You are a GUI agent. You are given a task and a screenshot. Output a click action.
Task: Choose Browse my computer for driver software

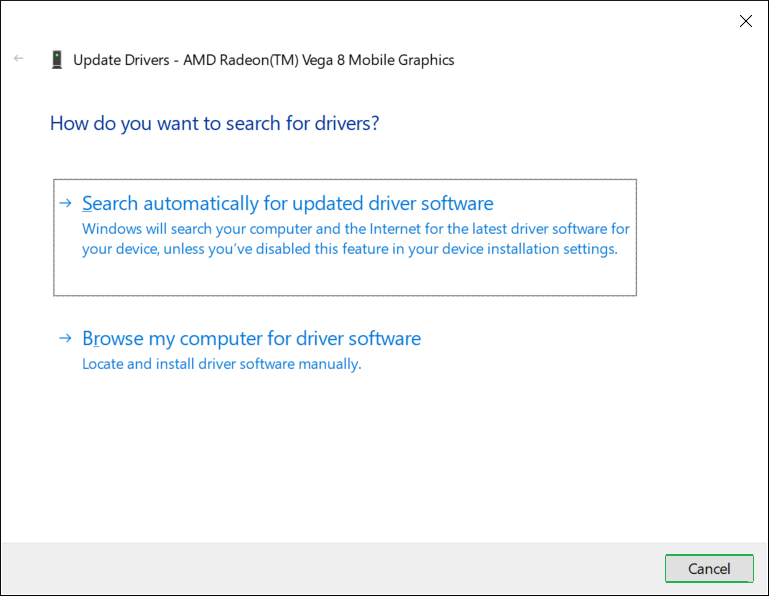pos(251,338)
